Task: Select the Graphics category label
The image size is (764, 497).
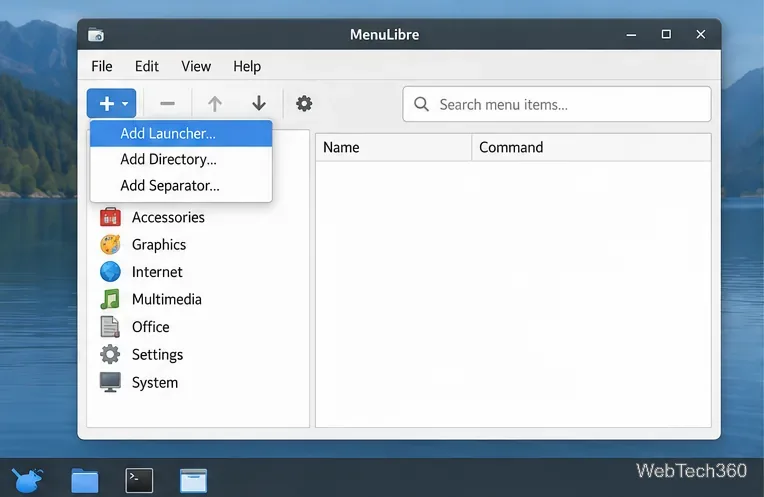Action: [159, 245]
